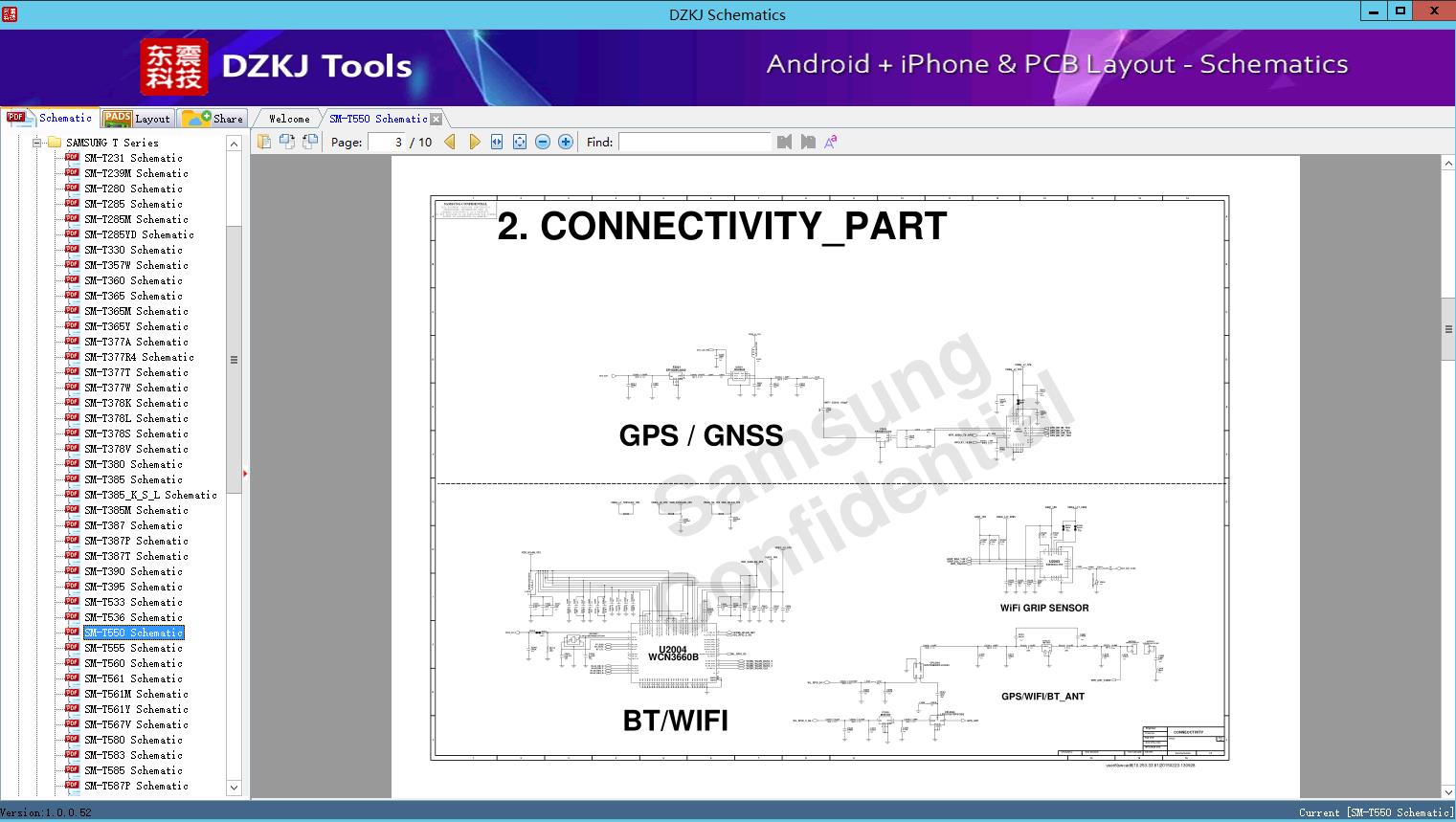
Task: Click the copy page icon in toolbar
Action: tap(264, 142)
